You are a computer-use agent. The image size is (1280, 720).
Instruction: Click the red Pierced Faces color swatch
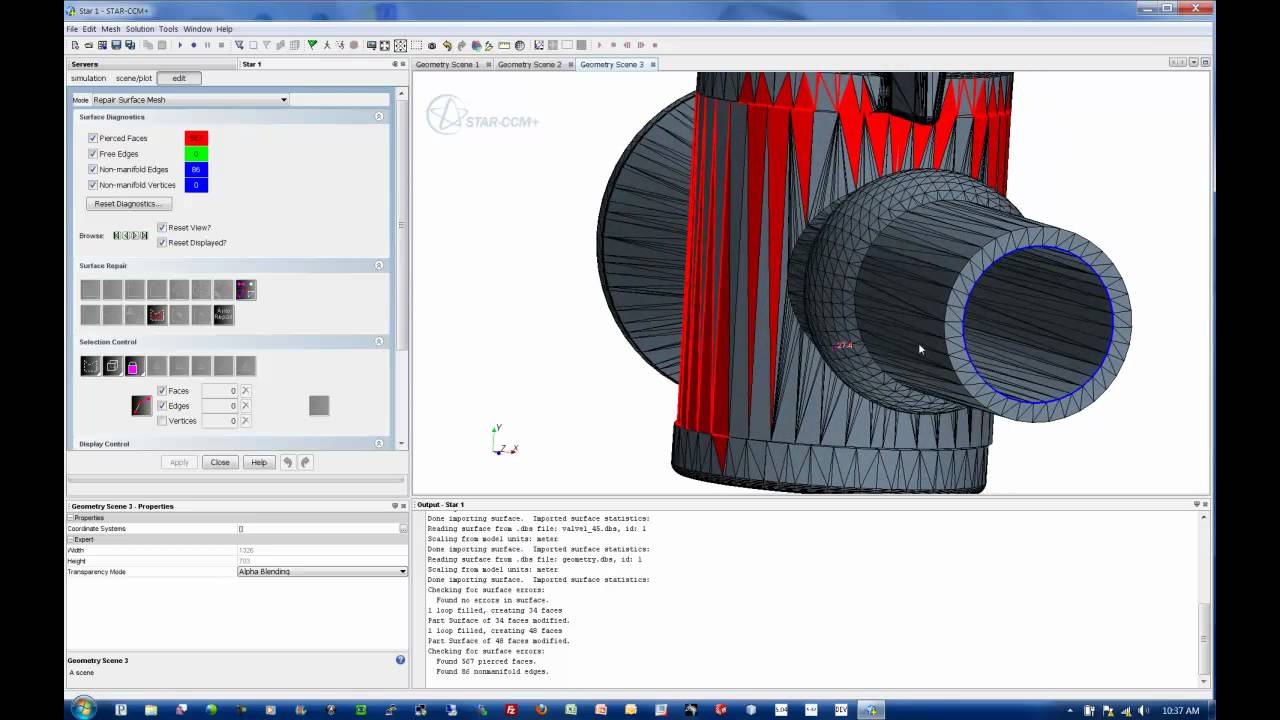point(196,138)
